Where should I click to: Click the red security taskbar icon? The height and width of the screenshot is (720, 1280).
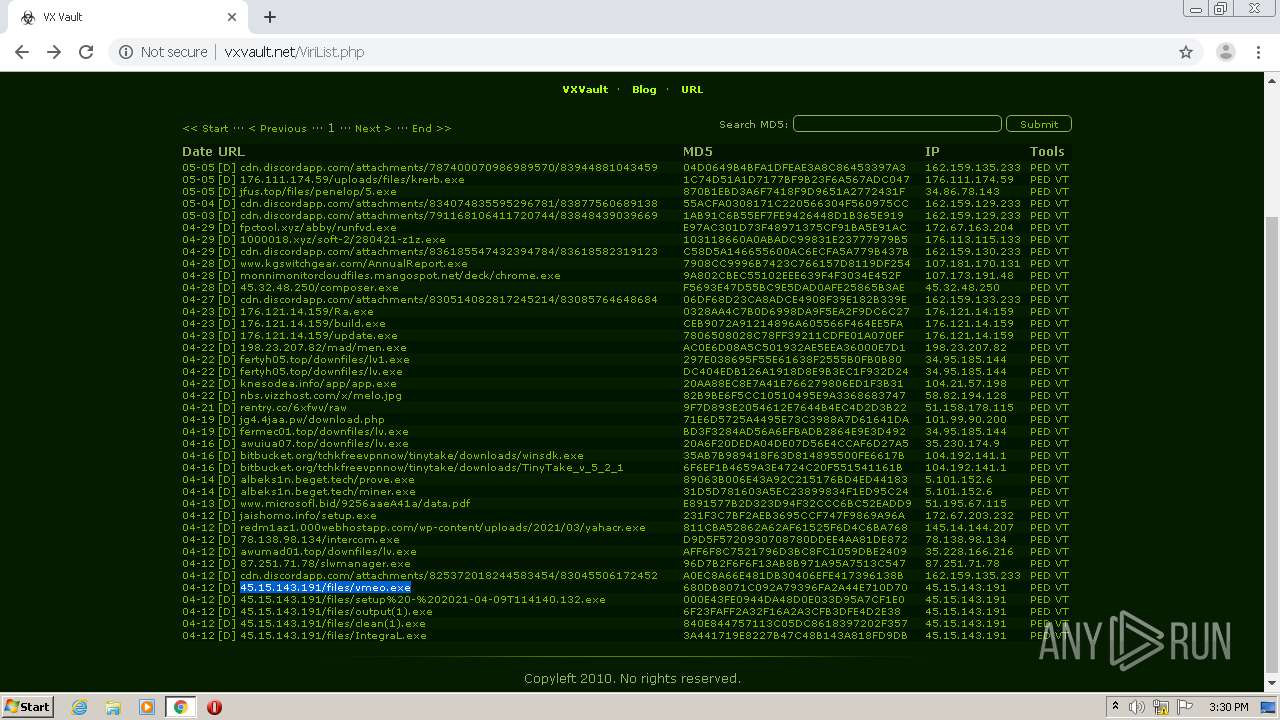click(x=214, y=706)
